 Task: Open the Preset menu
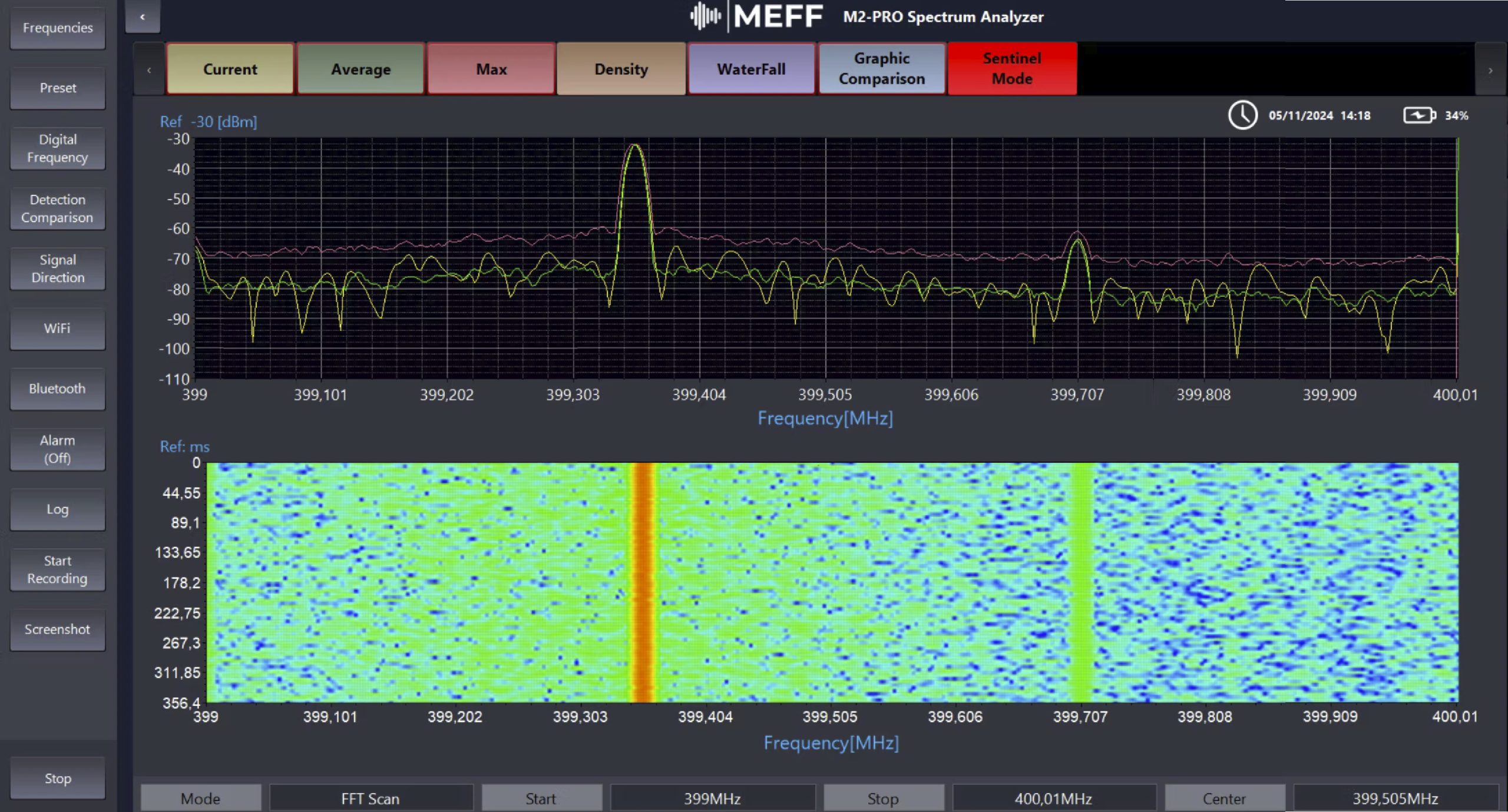tap(58, 88)
